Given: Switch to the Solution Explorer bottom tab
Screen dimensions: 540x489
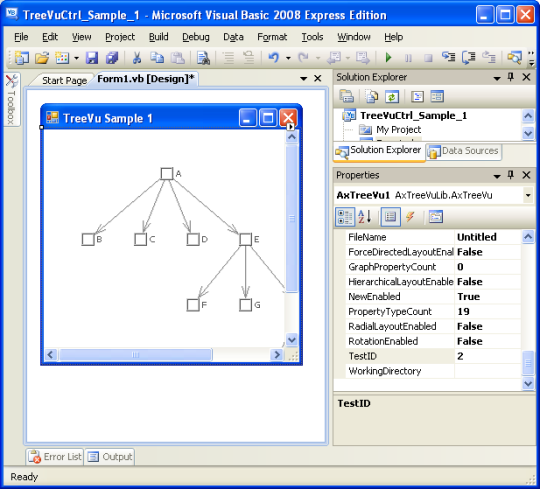Looking at the screenshot, I should [379, 151].
